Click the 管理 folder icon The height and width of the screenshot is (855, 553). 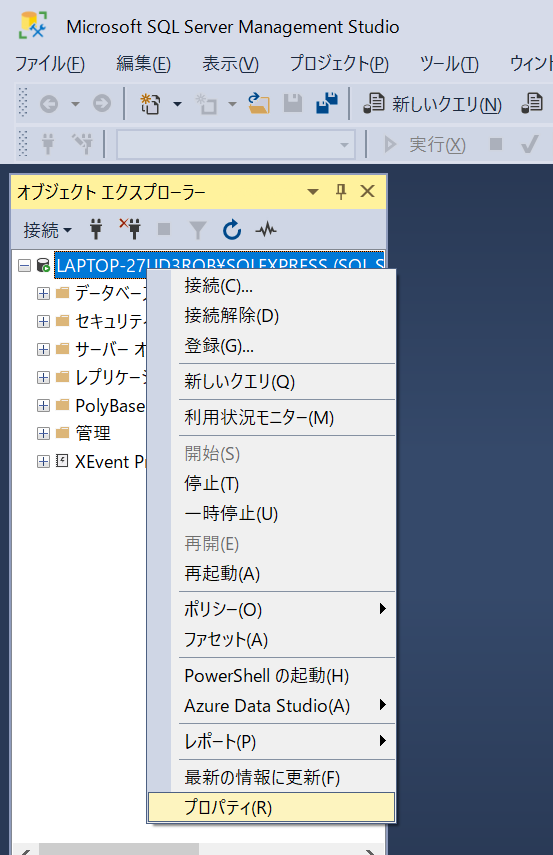(x=63, y=433)
